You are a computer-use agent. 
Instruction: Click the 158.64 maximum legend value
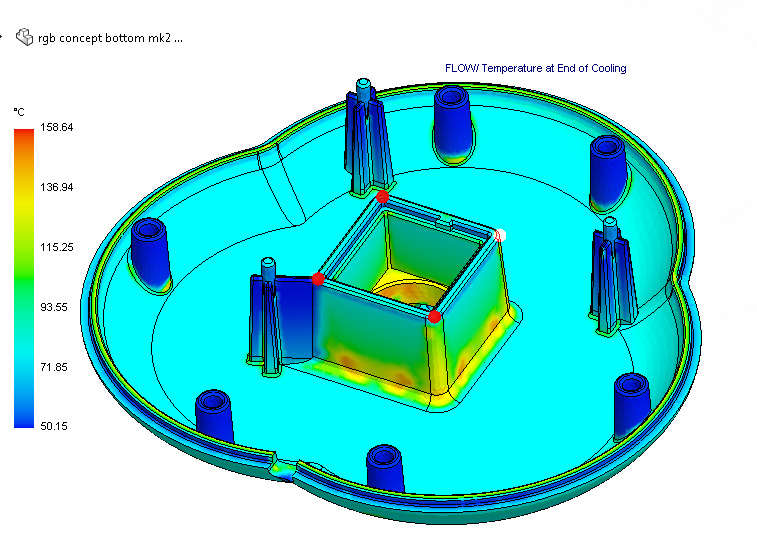coord(56,127)
